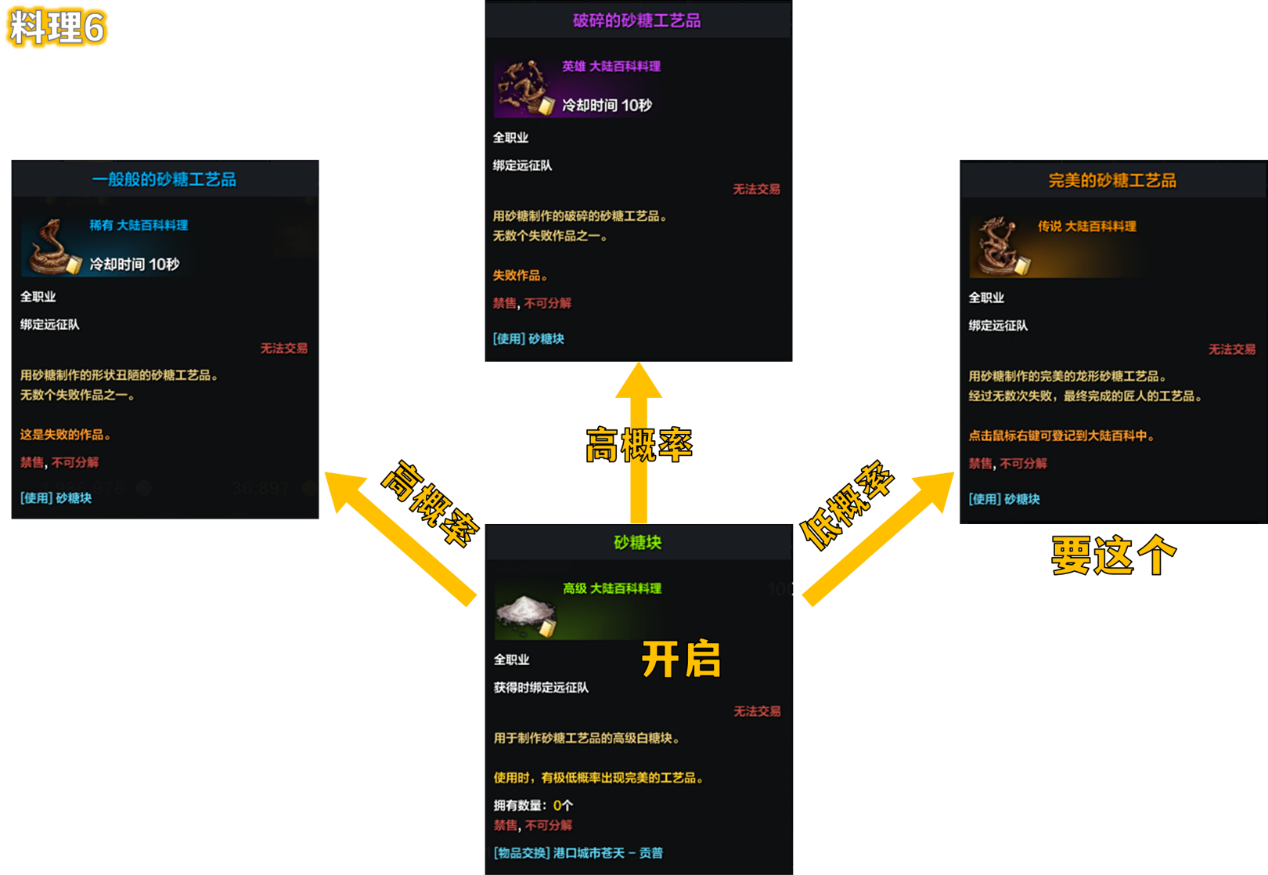Image resolution: width=1268 pixels, height=875 pixels.
Task: Click the 要这个 caption
Action: (x=1113, y=556)
